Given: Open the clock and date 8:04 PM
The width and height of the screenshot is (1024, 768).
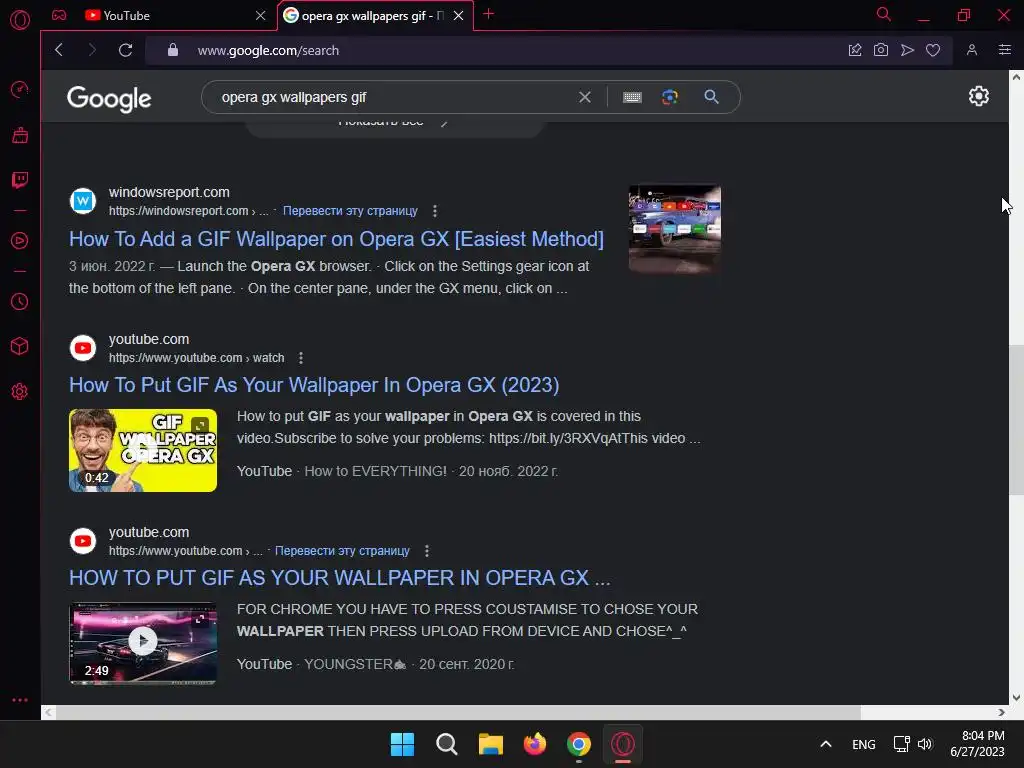Looking at the screenshot, I should point(978,744).
